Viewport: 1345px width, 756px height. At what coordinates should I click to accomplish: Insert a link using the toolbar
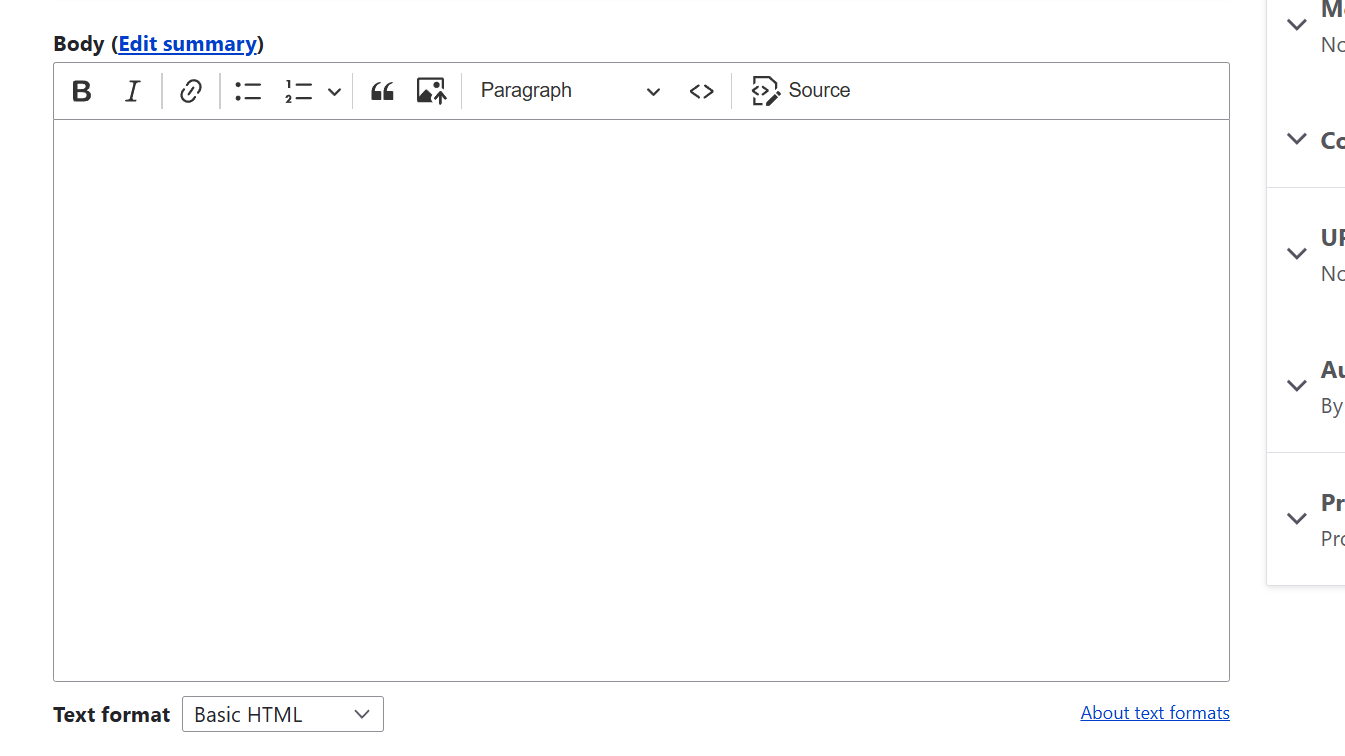tap(190, 90)
